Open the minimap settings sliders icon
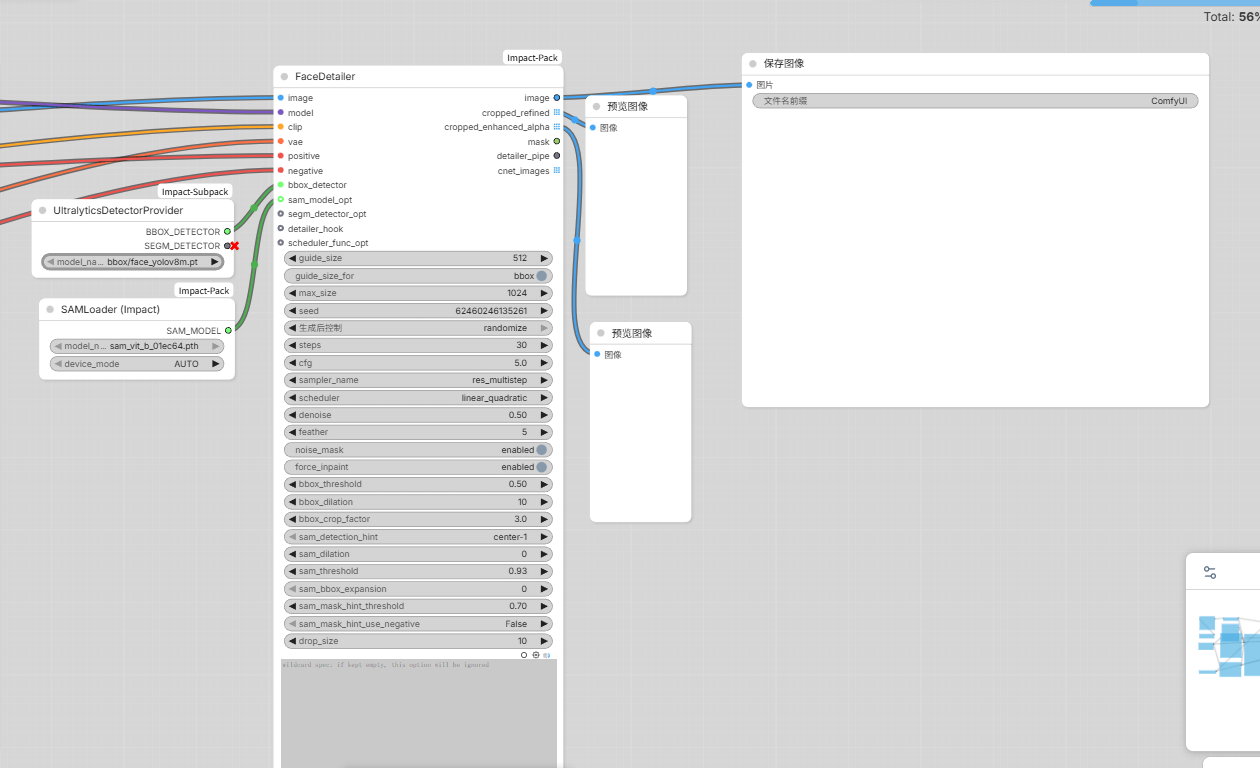This screenshot has height=768, width=1260. point(1210,573)
